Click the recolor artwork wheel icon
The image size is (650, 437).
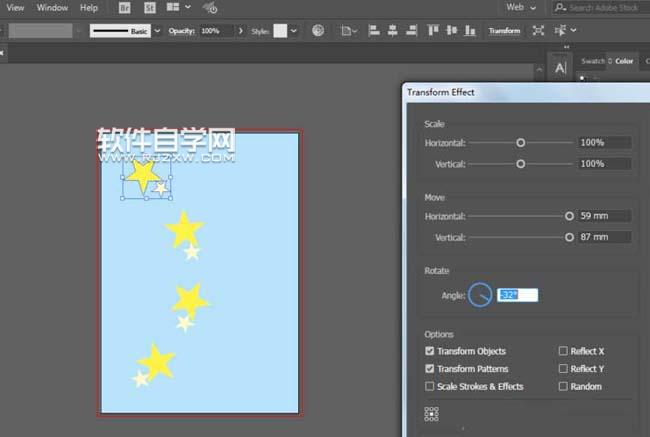click(x=318, y=31)
